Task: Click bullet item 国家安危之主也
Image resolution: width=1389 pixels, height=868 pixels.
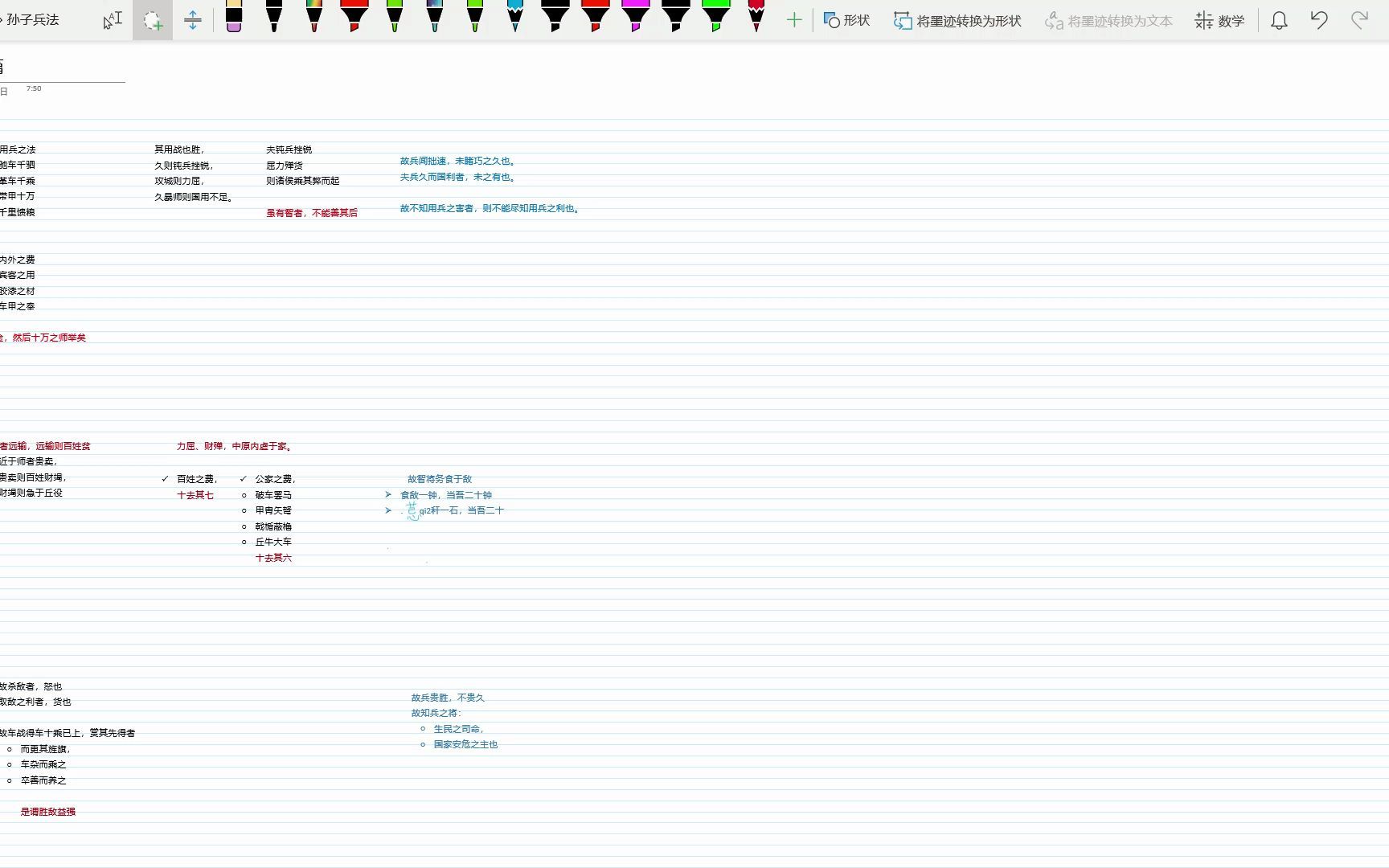Action: click(465, 744)
